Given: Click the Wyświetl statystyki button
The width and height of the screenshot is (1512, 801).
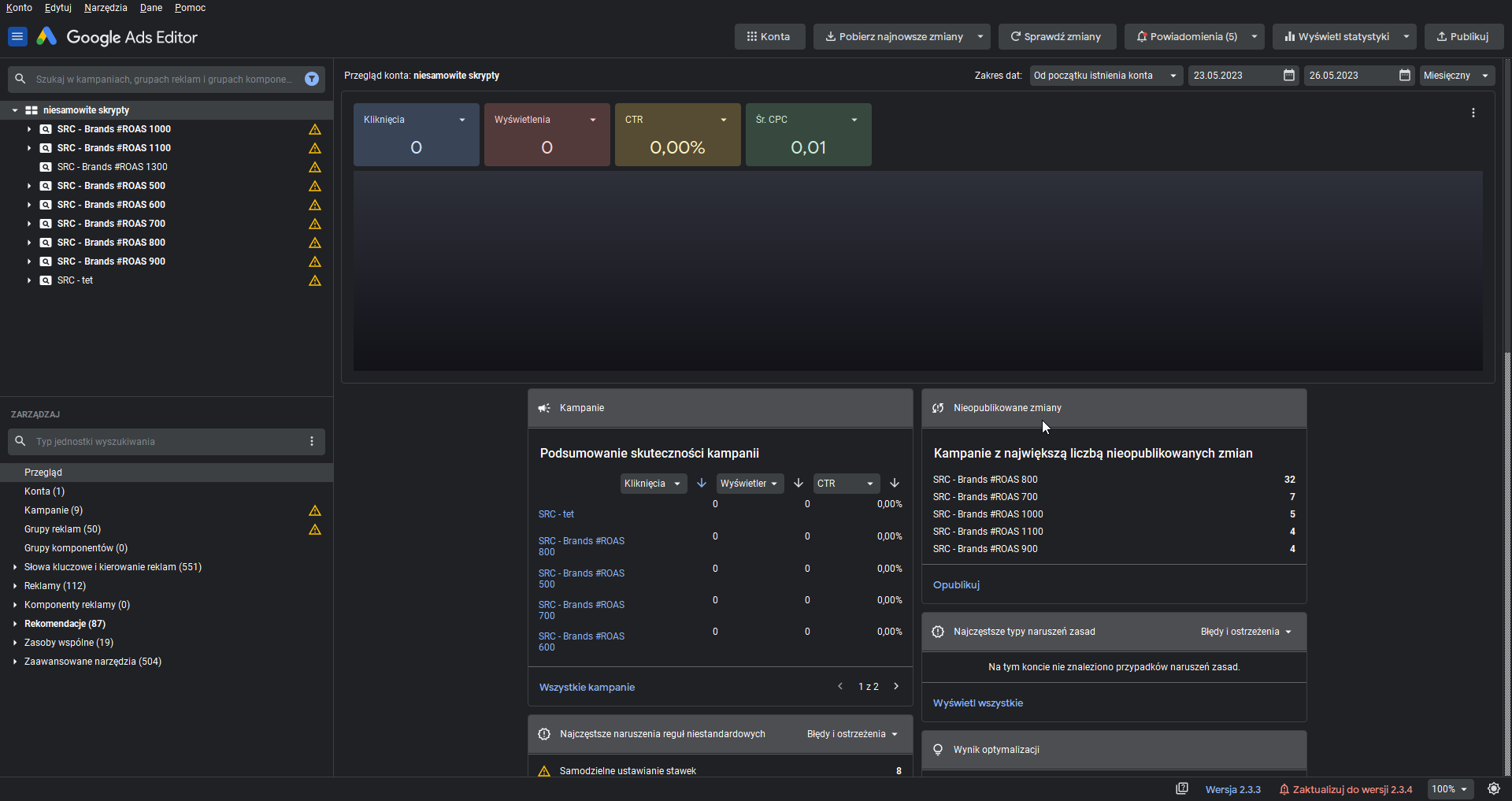Looking at the screenshot, I should 1336,36.
